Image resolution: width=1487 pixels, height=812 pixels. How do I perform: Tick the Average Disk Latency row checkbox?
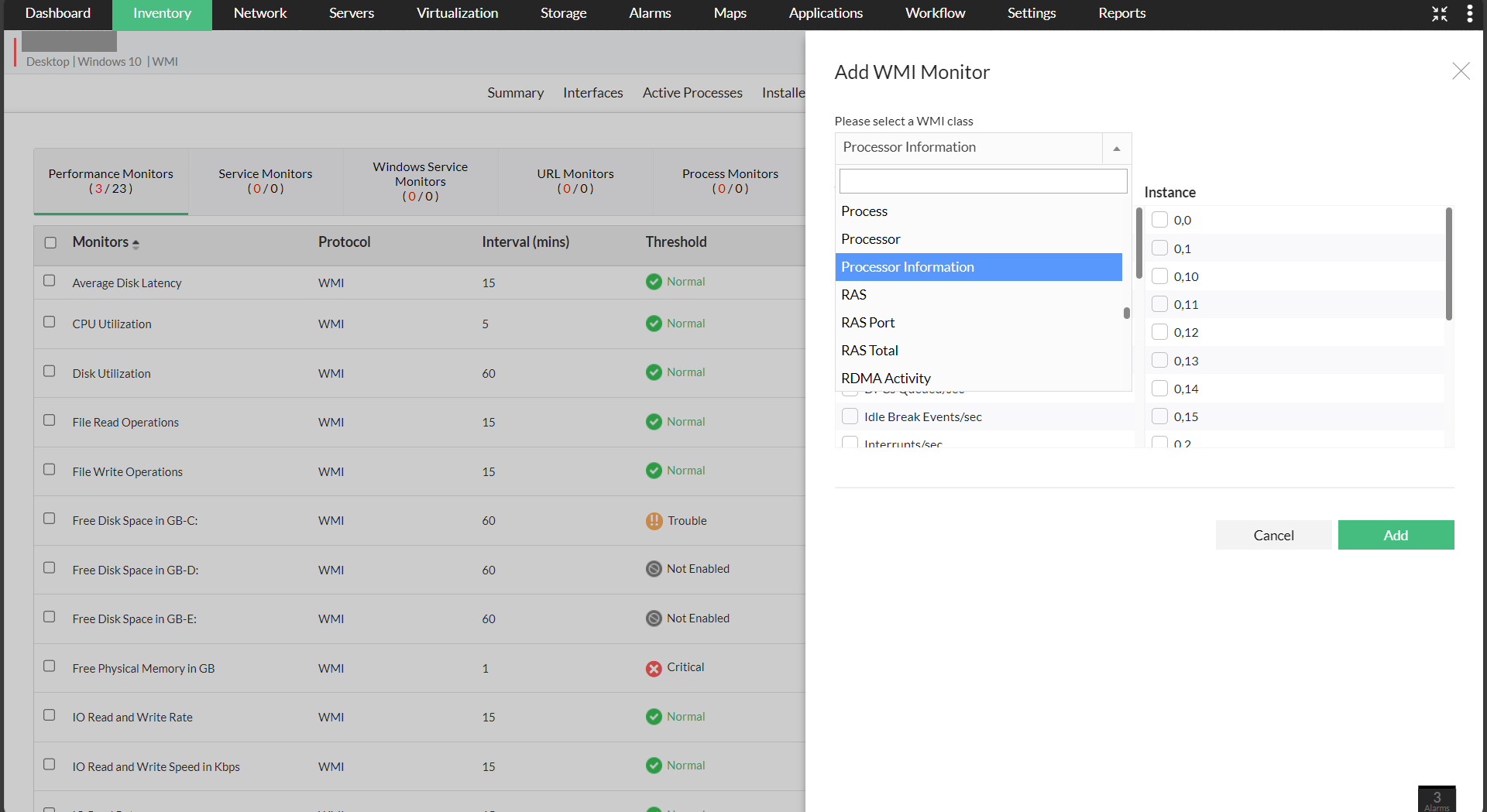click(50, 281)
